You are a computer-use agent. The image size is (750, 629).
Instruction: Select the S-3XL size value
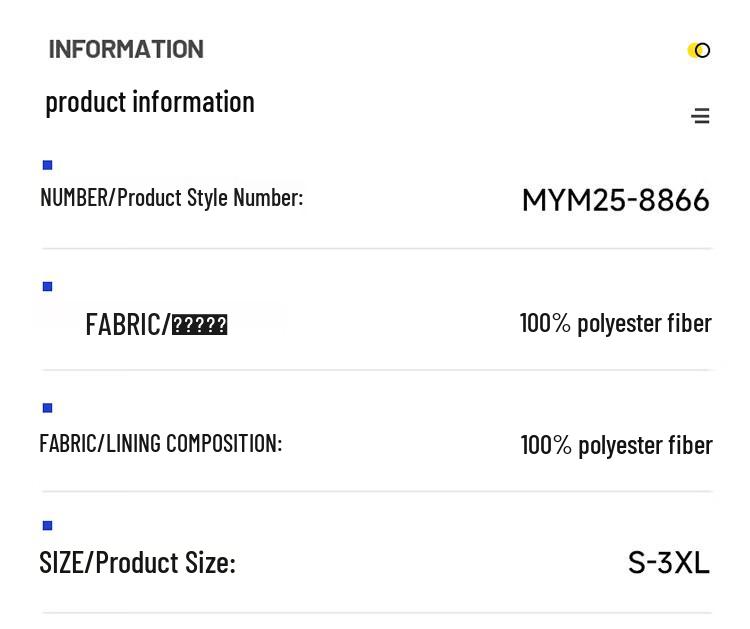pos(668,563)
